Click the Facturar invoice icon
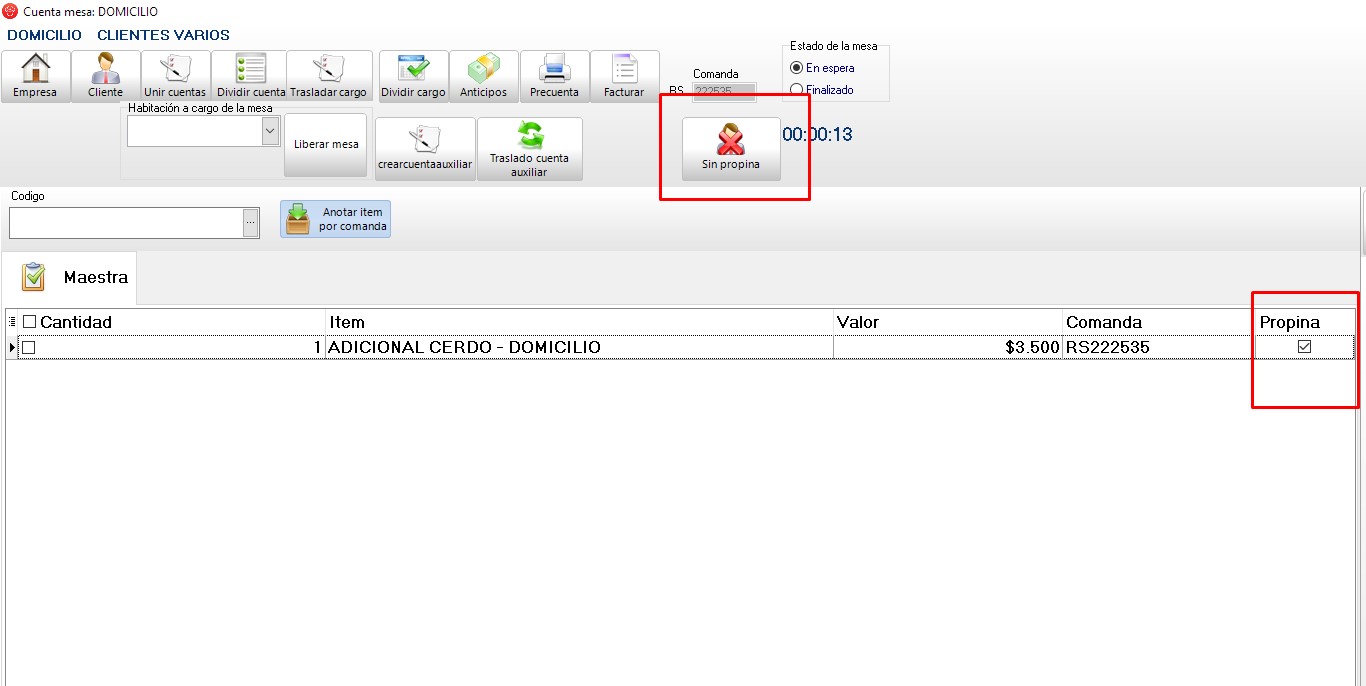Viewport: 1366px width, 686px height. click(x=624, y=76)
